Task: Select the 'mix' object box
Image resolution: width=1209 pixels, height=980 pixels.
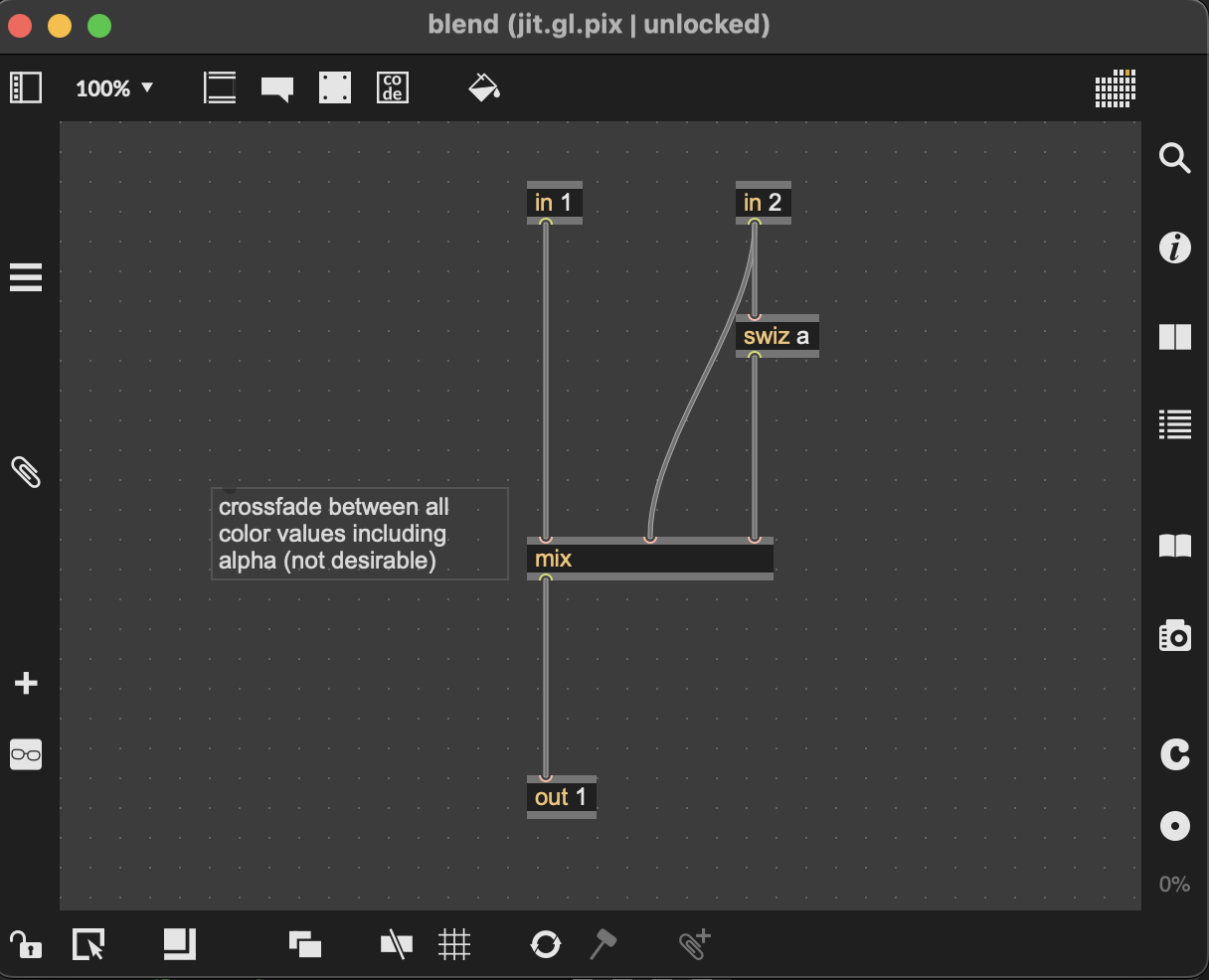Action: (650, 559)
